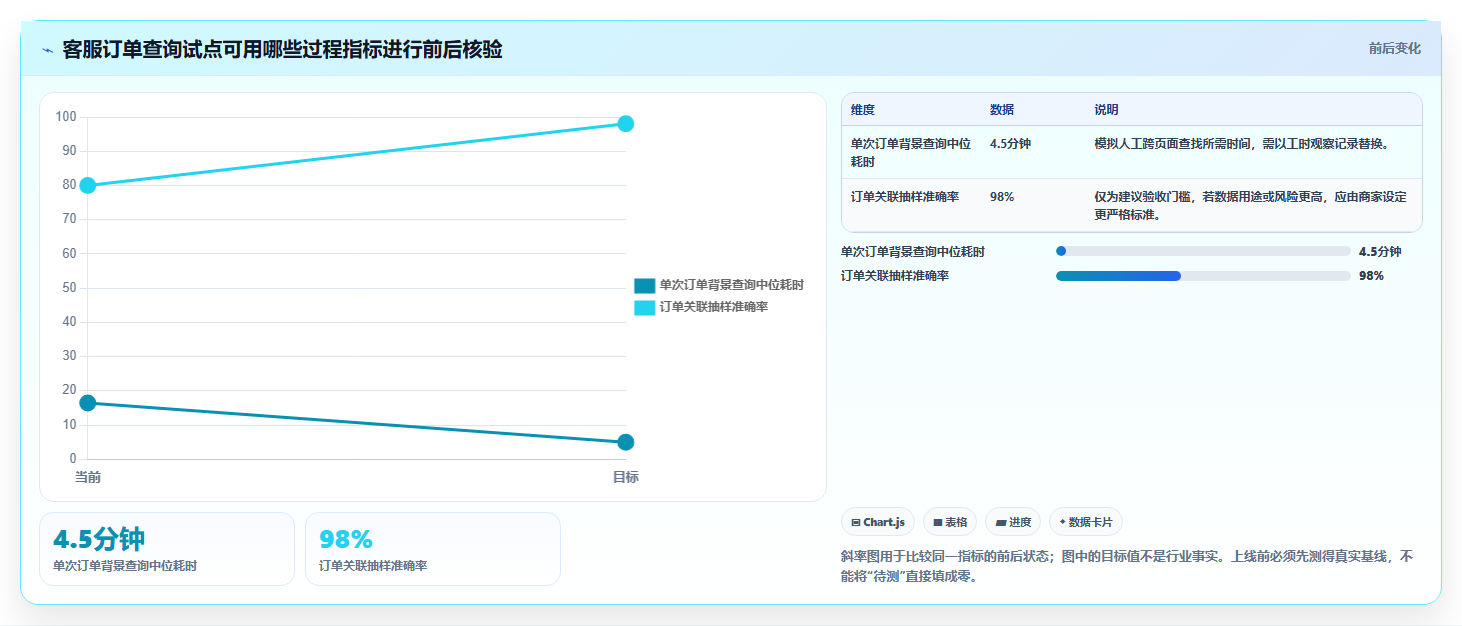
Task: Click the 单次订单背景查询中位耗时 cell in the table
Action: point(911,152)
